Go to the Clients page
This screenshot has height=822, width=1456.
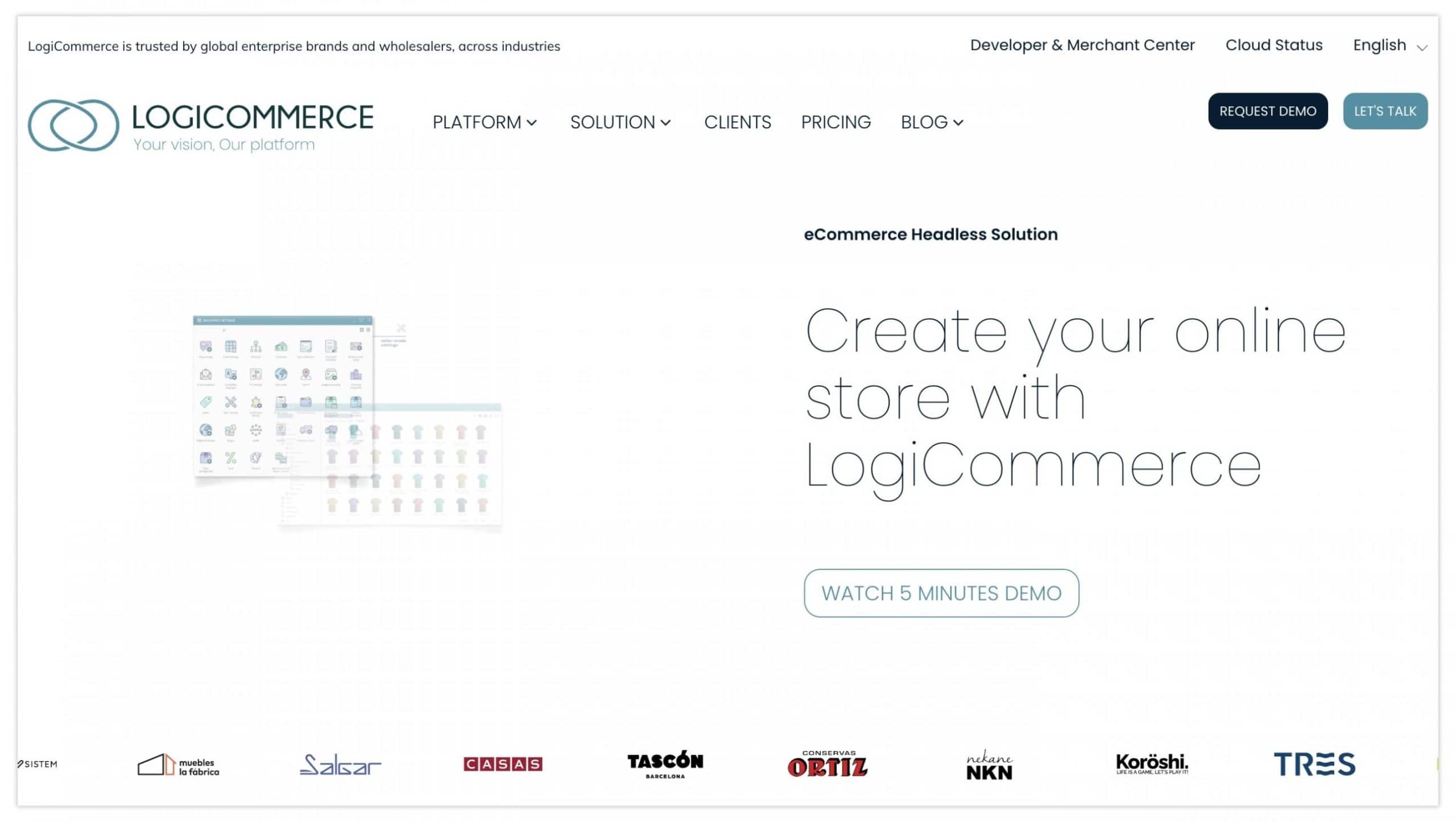pyautogui.click(x=737, y=122)
